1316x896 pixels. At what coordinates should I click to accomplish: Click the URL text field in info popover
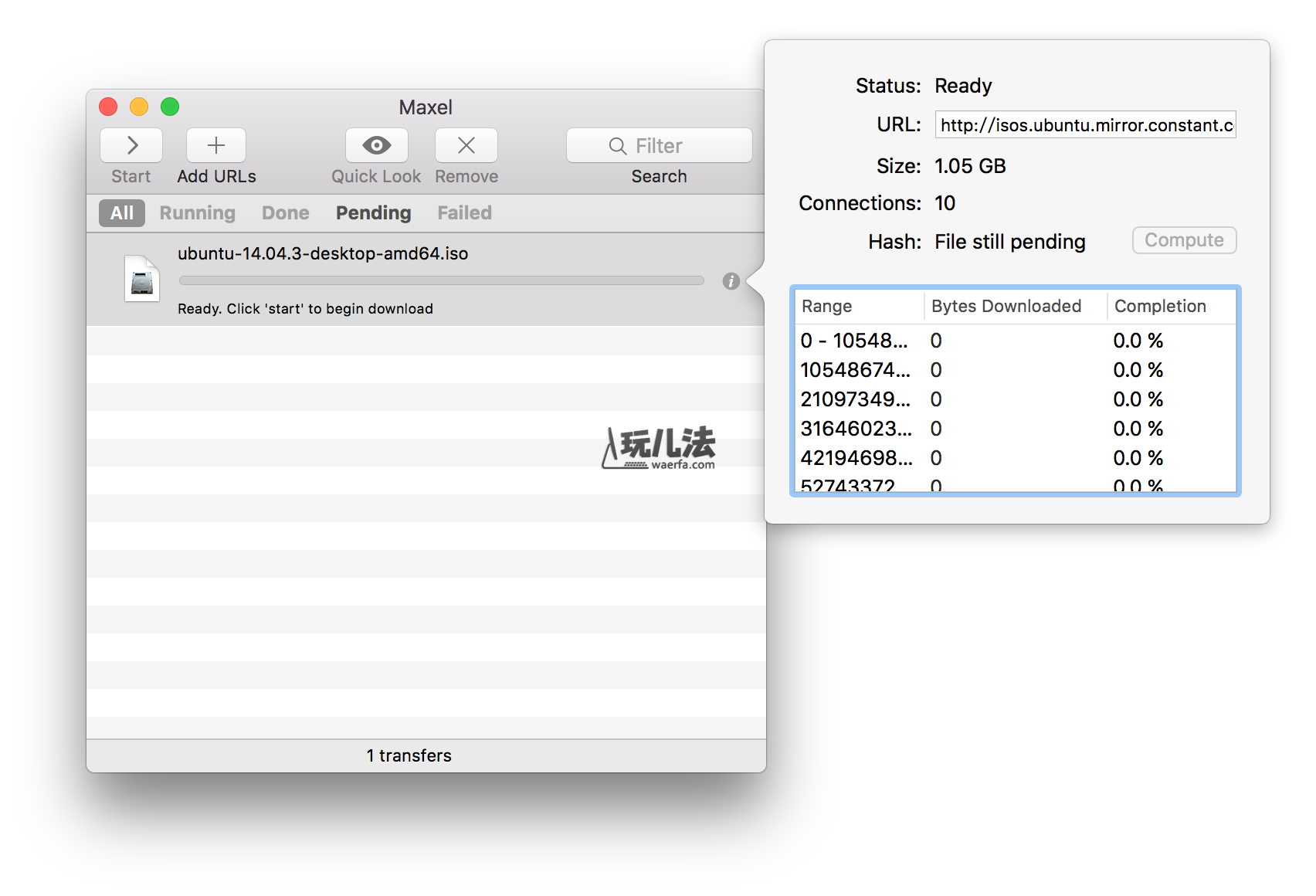tap(1086, 124)
